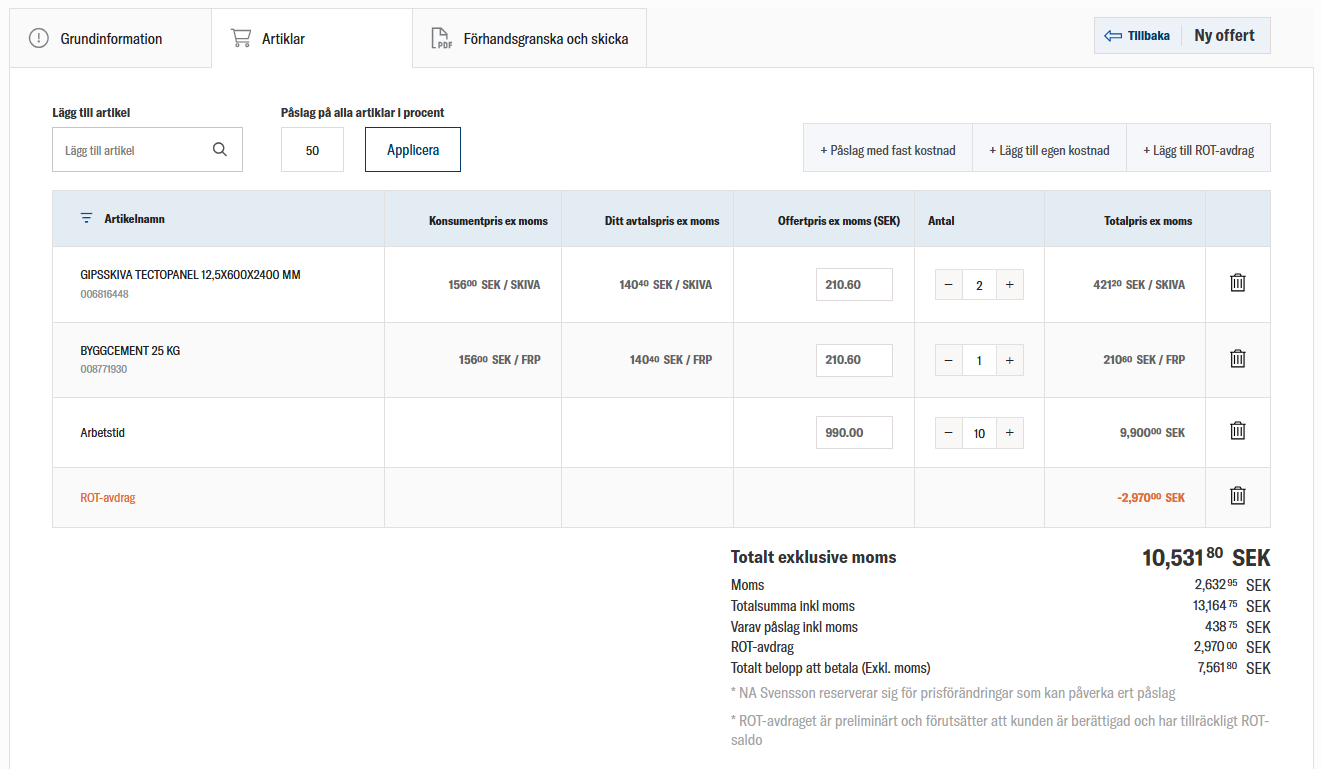
Task: Click trash icon for BYGGCEMENT 25 KG
Action: [1237, 358]
